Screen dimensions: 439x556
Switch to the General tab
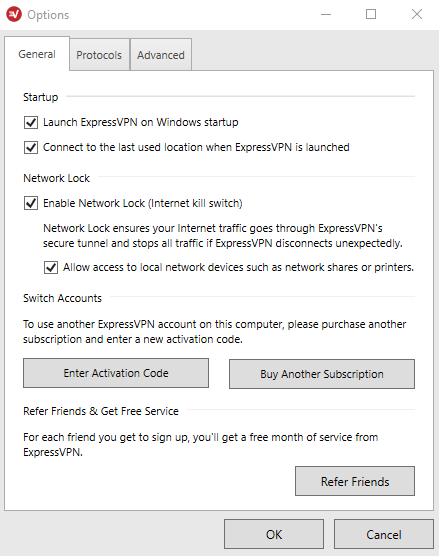point(37,54)
